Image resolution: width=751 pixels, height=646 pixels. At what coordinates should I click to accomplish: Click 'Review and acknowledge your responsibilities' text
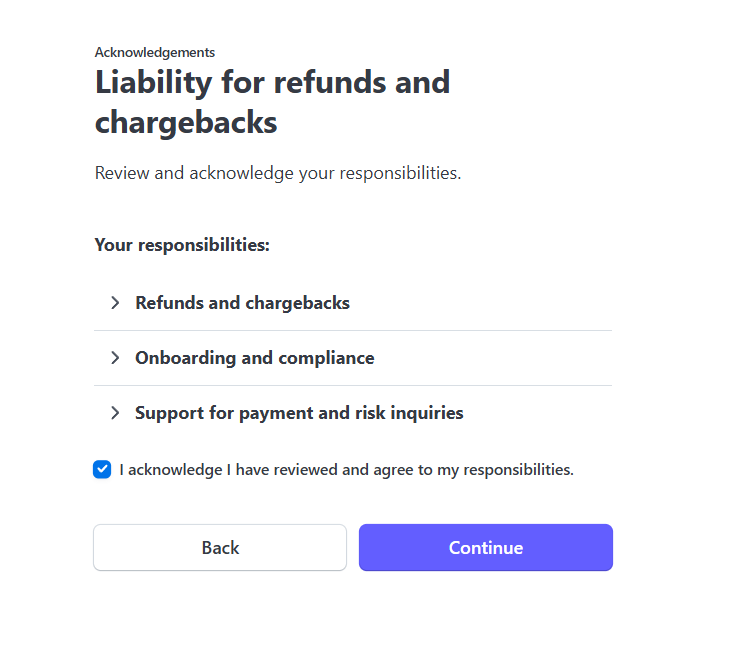(278, 173)
